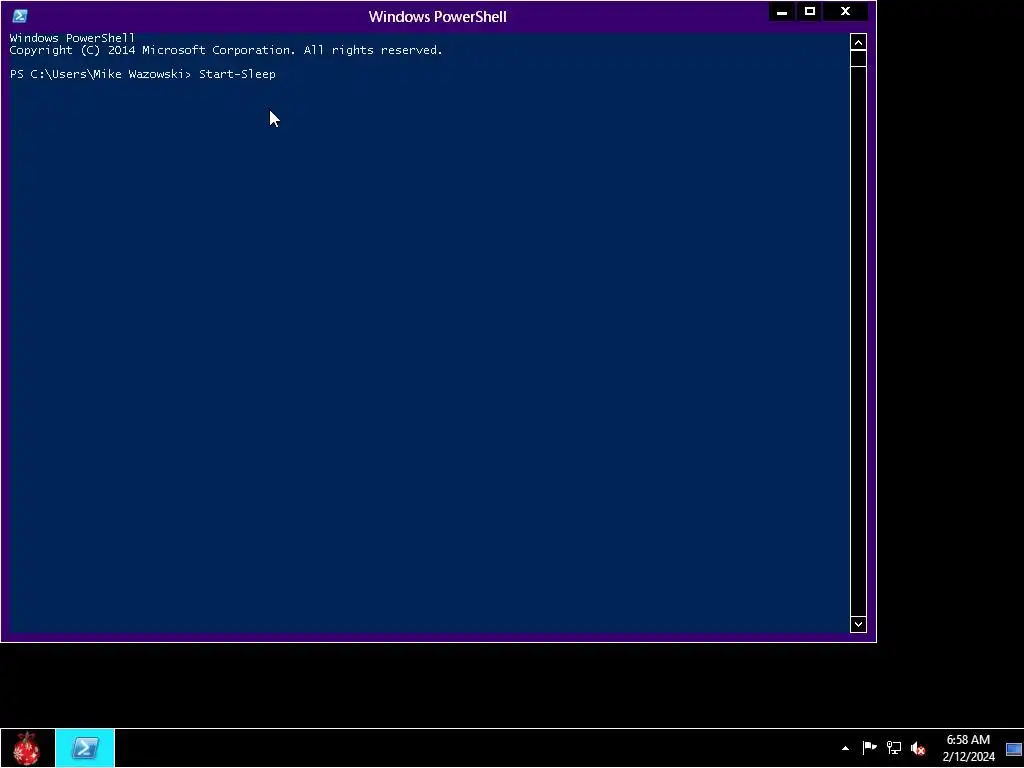Click the scrollbar down arrow in PowerShell
1024x768 pixels.
(x=858, y=624)
